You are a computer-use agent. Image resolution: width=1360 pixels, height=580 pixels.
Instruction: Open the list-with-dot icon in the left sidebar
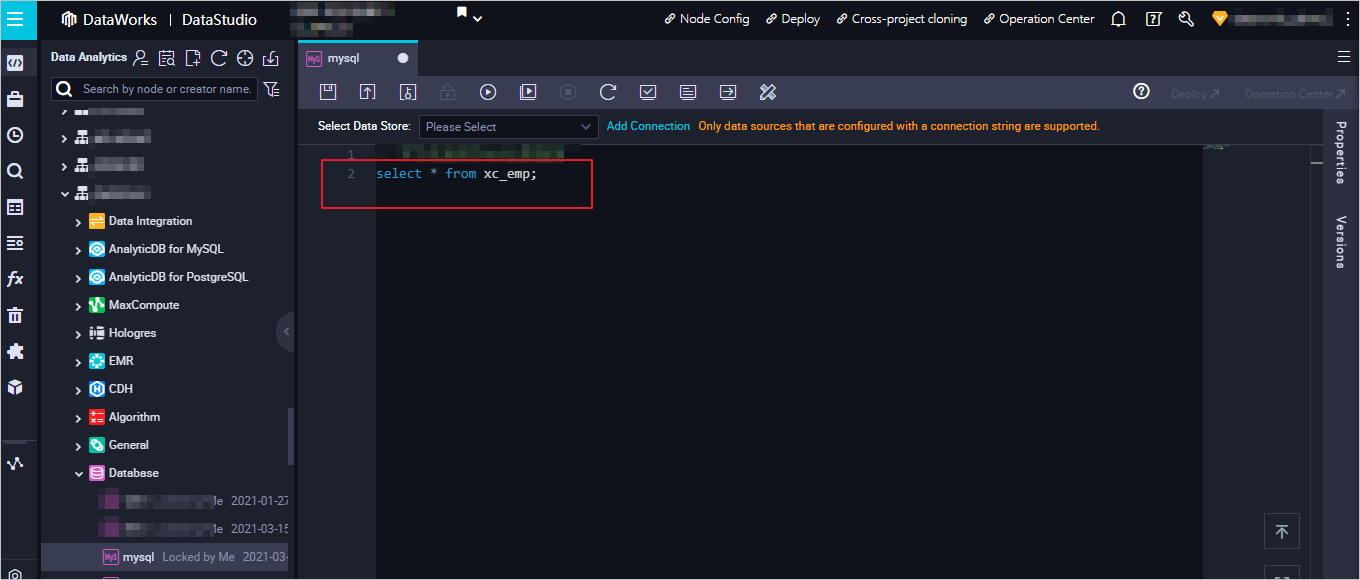point(15,243)
